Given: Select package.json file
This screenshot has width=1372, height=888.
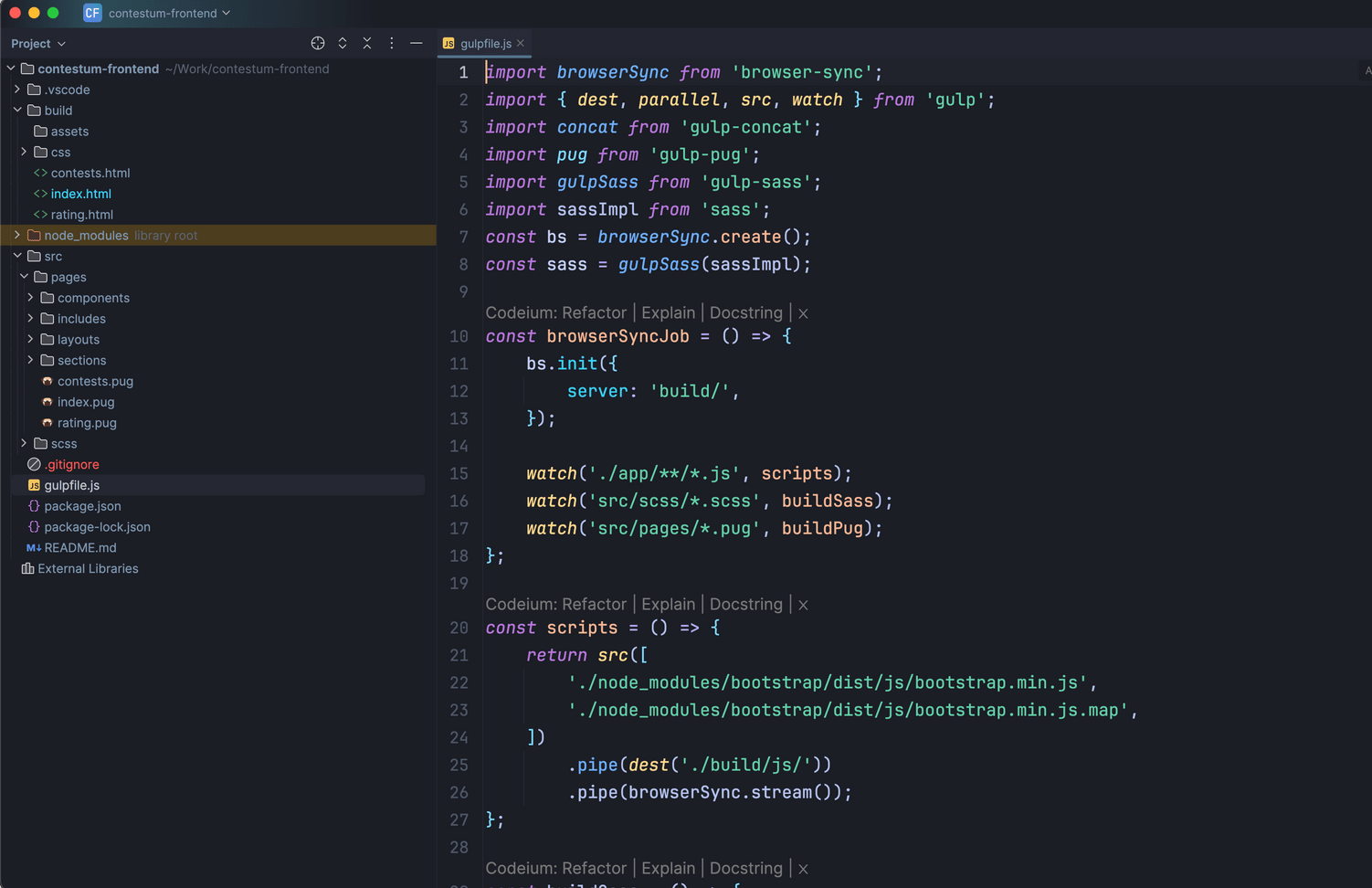Looking at the screenshot, I should coord(82,506).
